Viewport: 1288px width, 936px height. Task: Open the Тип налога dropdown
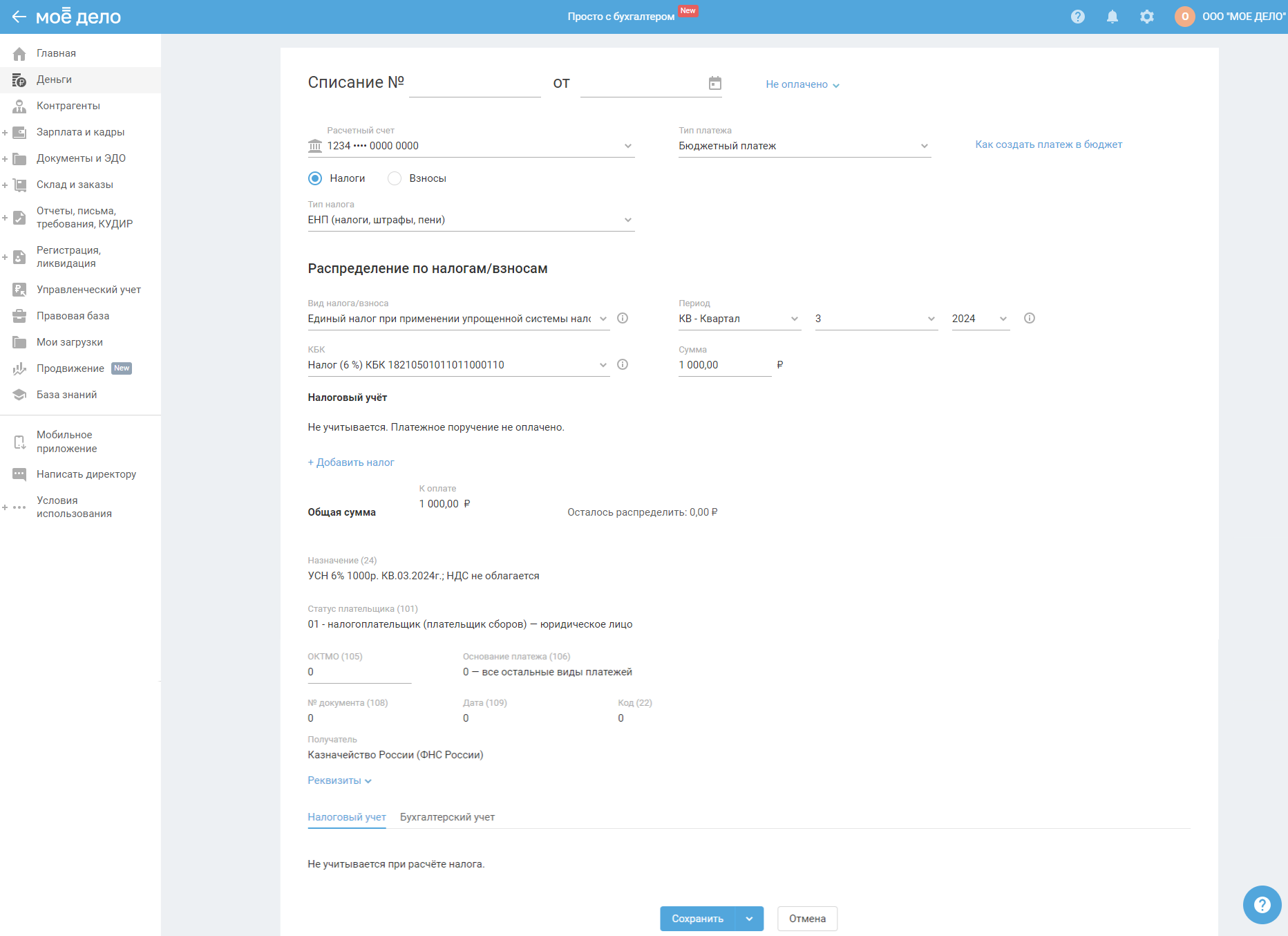(471, 220)
